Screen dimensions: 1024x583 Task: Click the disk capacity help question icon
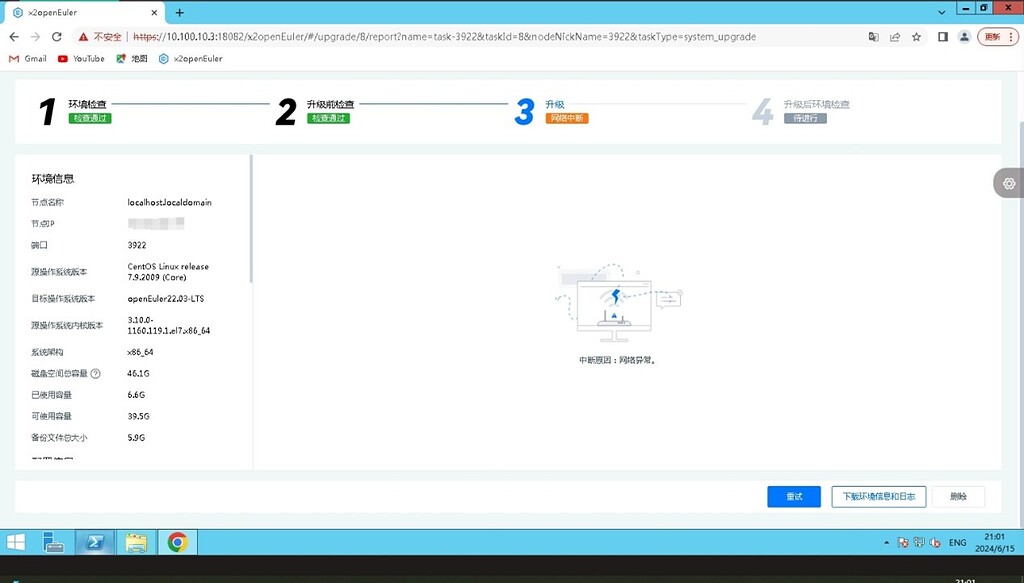96,374
